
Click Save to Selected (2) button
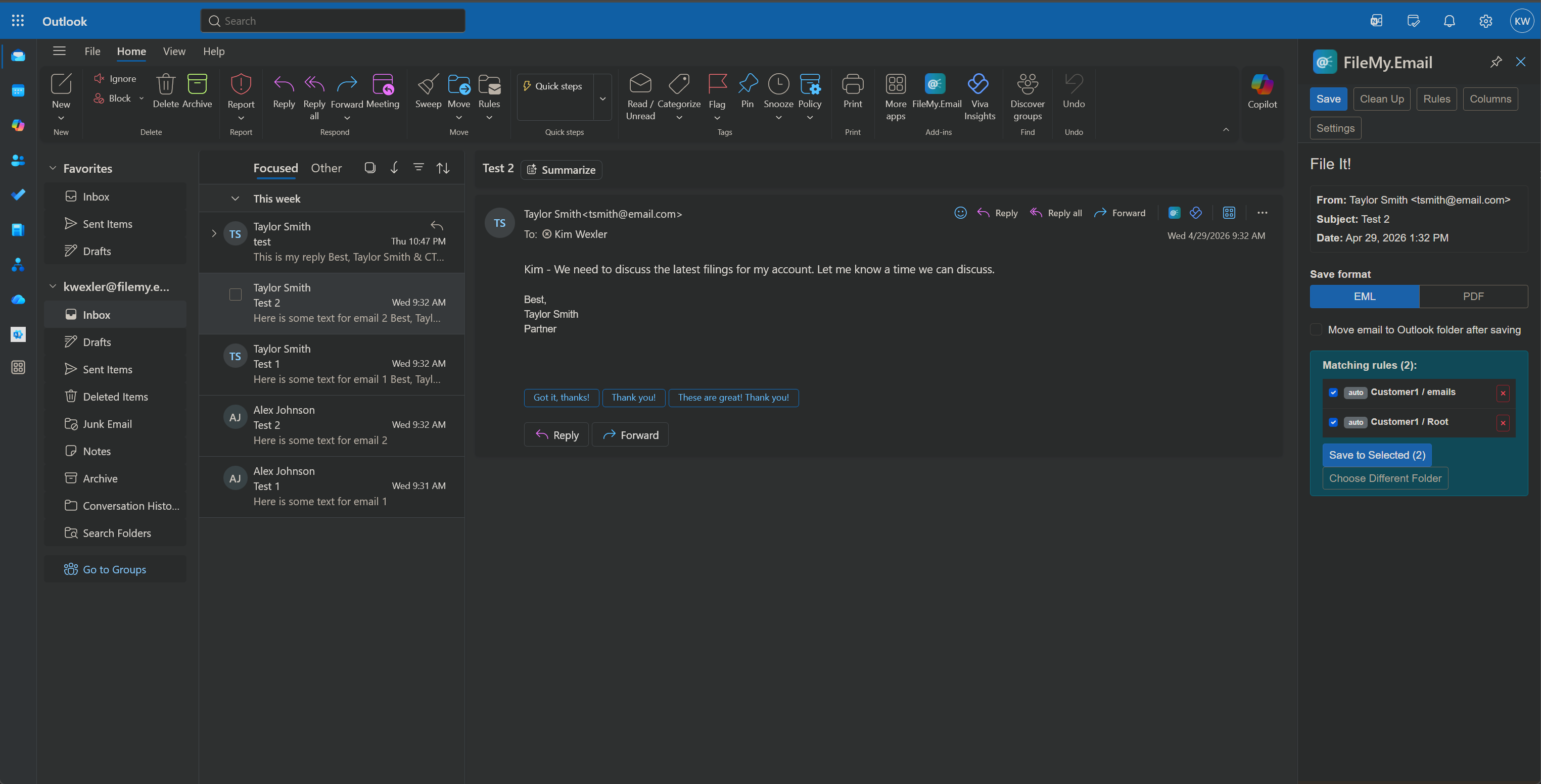coord(1377,455)
